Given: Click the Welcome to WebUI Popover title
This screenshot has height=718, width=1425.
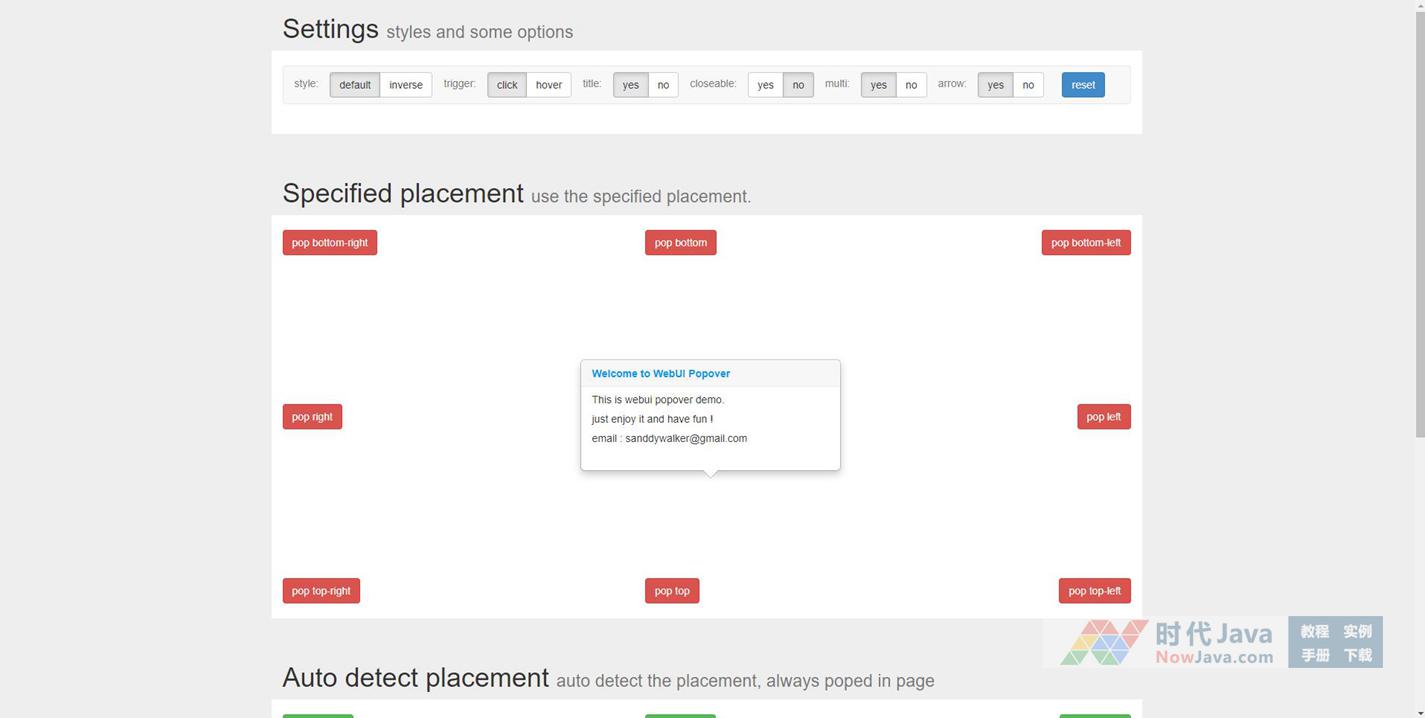Looking at the screenshot, I should coord(661,374).
